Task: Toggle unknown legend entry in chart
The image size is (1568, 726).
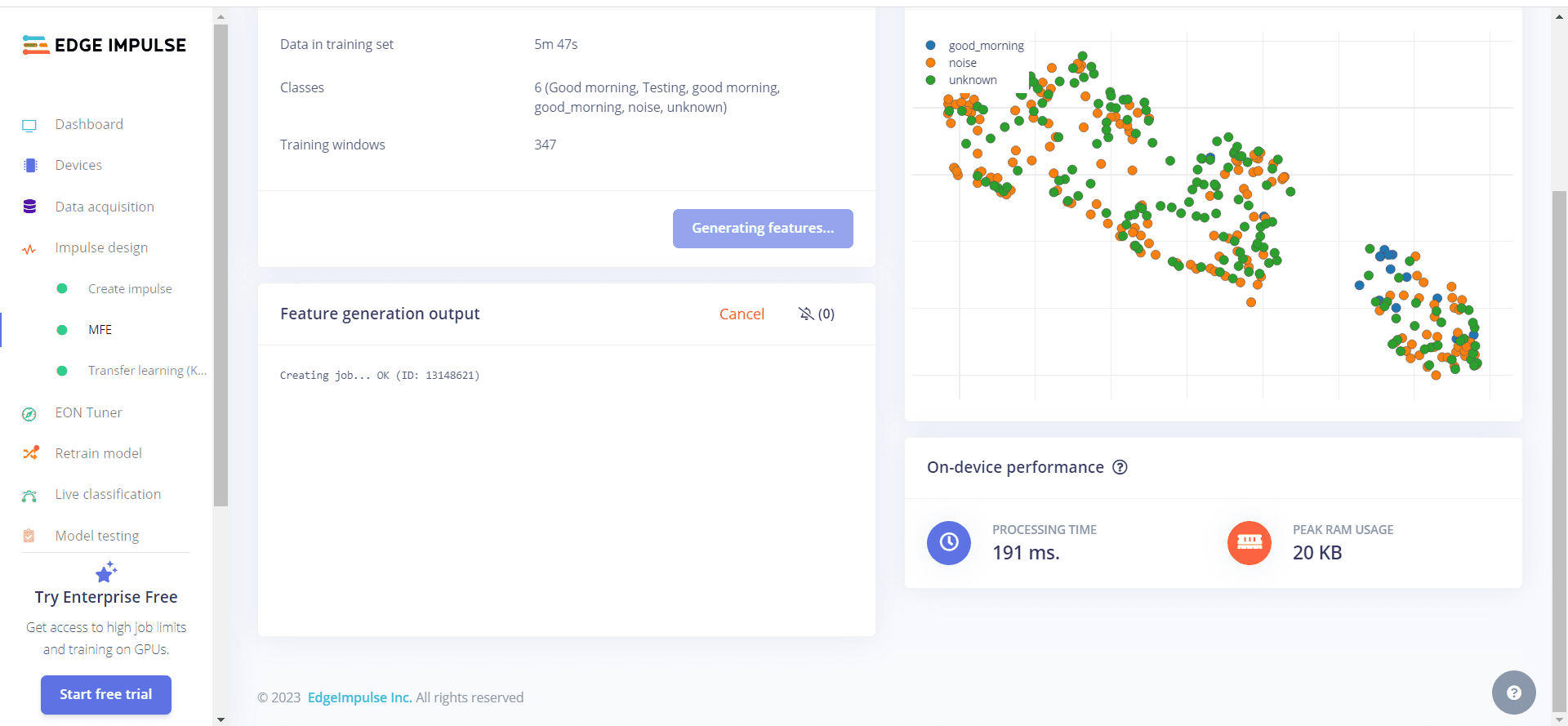Action: [972, 80]
